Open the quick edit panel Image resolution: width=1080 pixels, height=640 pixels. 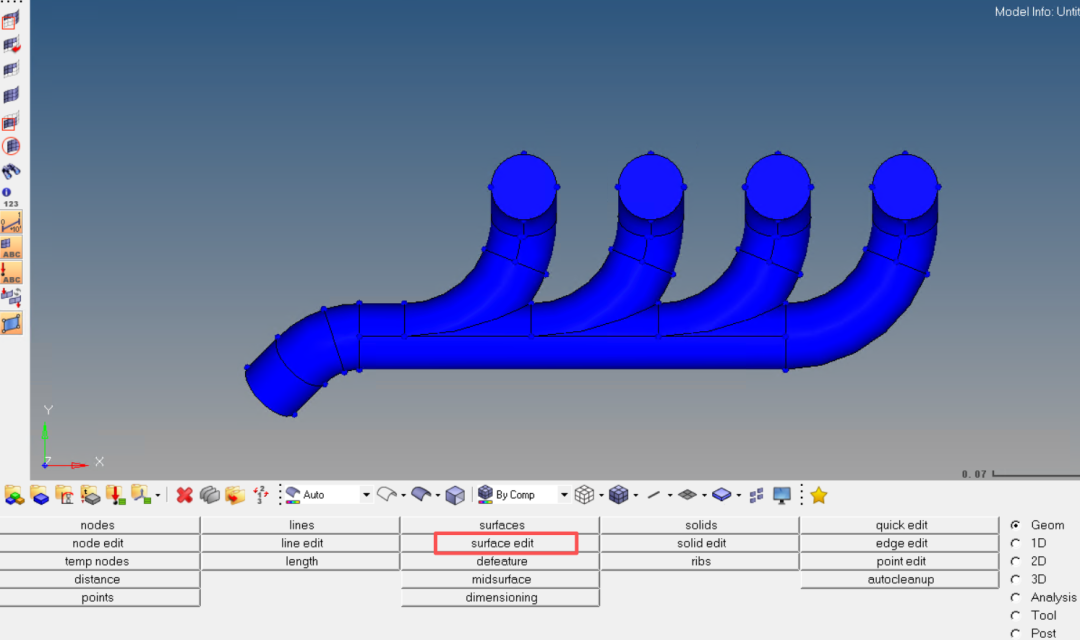[x=900, y=525]
